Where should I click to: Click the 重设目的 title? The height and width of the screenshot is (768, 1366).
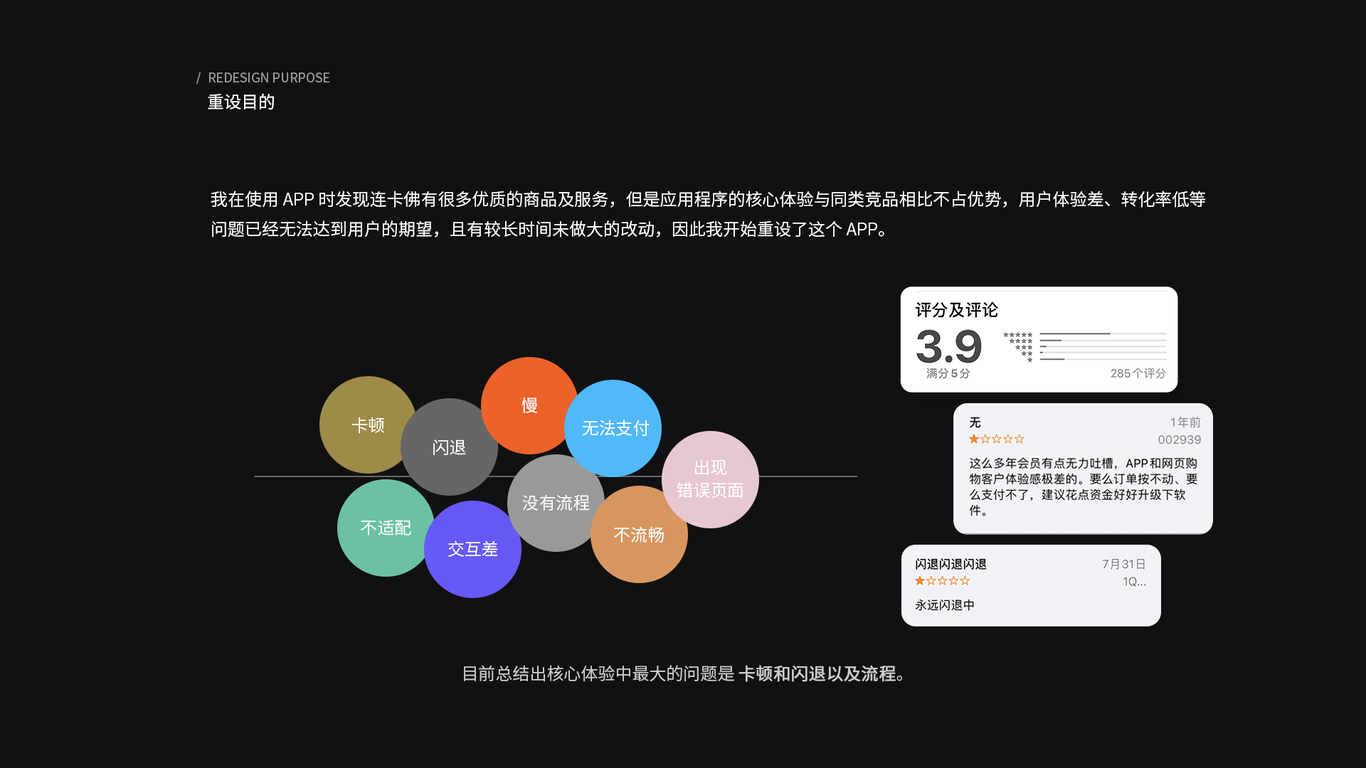tap(241, 102)
